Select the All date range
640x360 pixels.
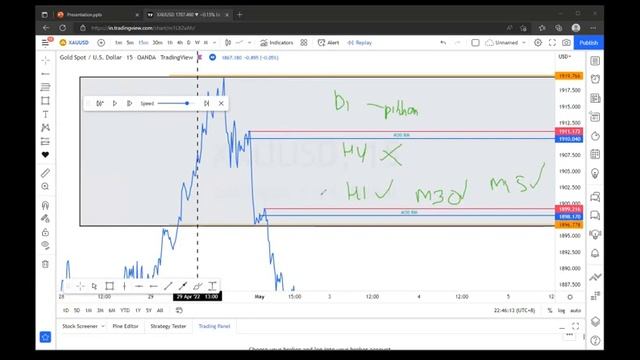click(x=160, y=311)
